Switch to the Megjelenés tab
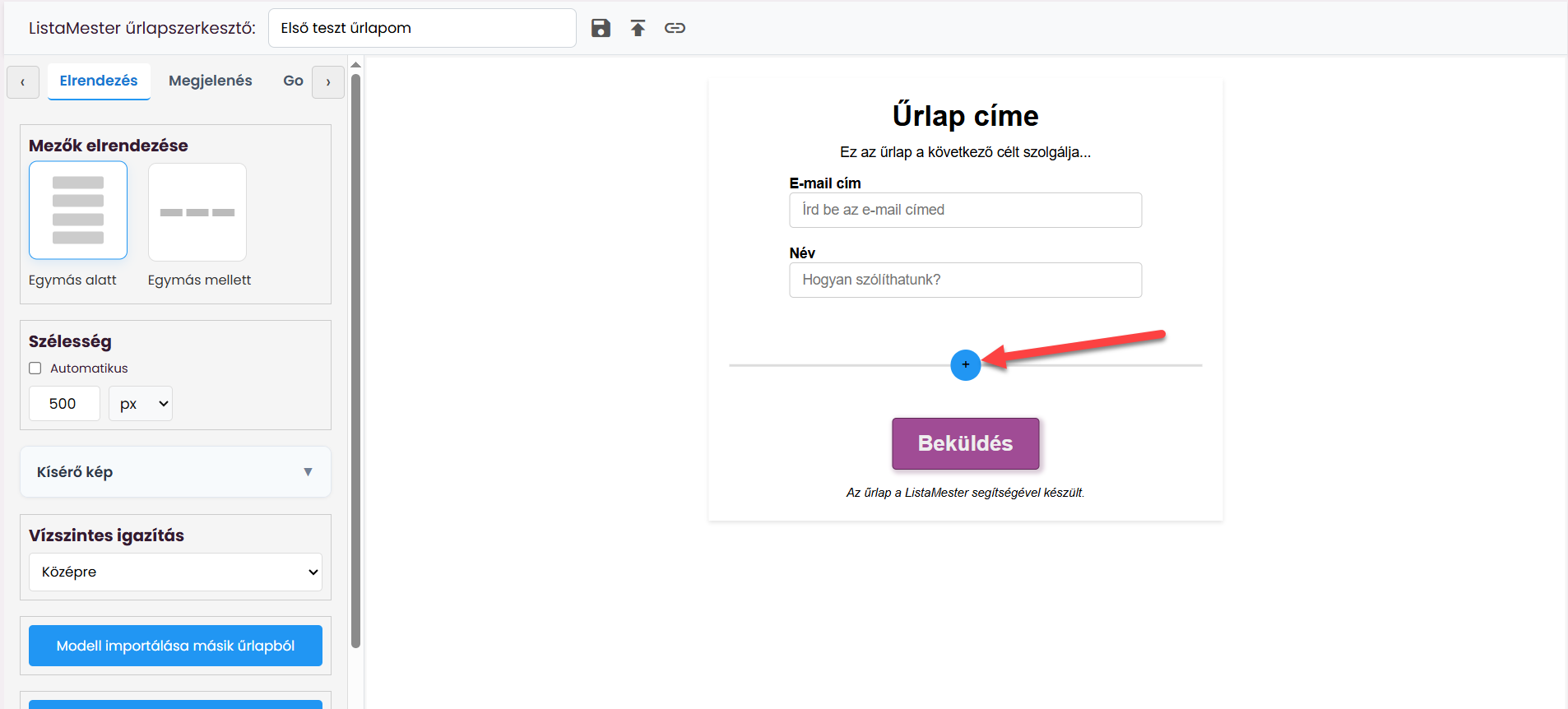The width and height of the screenshot is (1568, 709). (211, 81)
